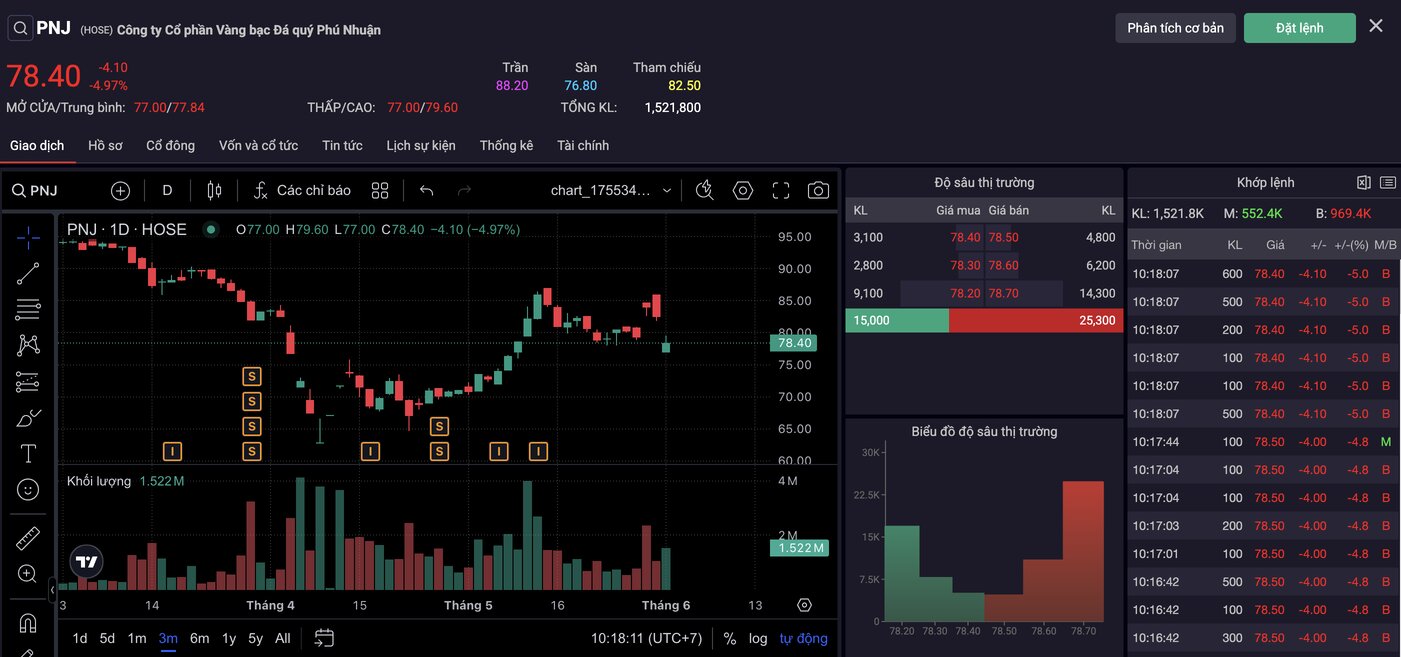Screen dimensions: 1401x657
Task: Enter fullscreen chart mode
Action: click(x=781, y=190)
